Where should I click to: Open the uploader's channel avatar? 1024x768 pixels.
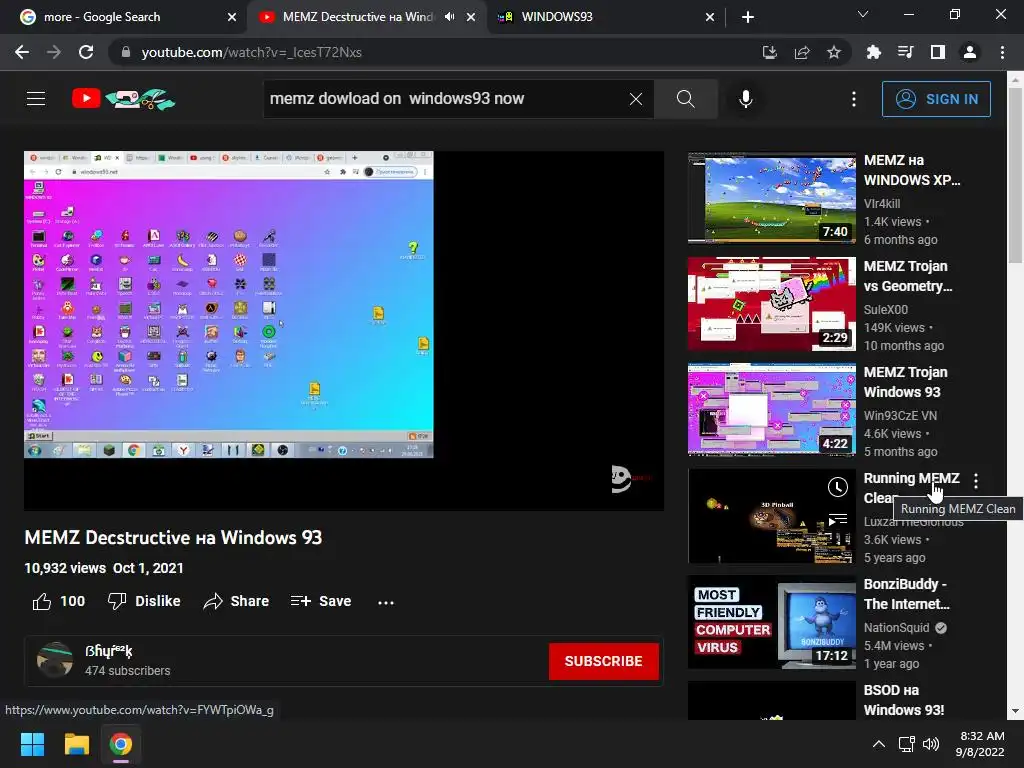pyautogui.click(x=55, y=660)
